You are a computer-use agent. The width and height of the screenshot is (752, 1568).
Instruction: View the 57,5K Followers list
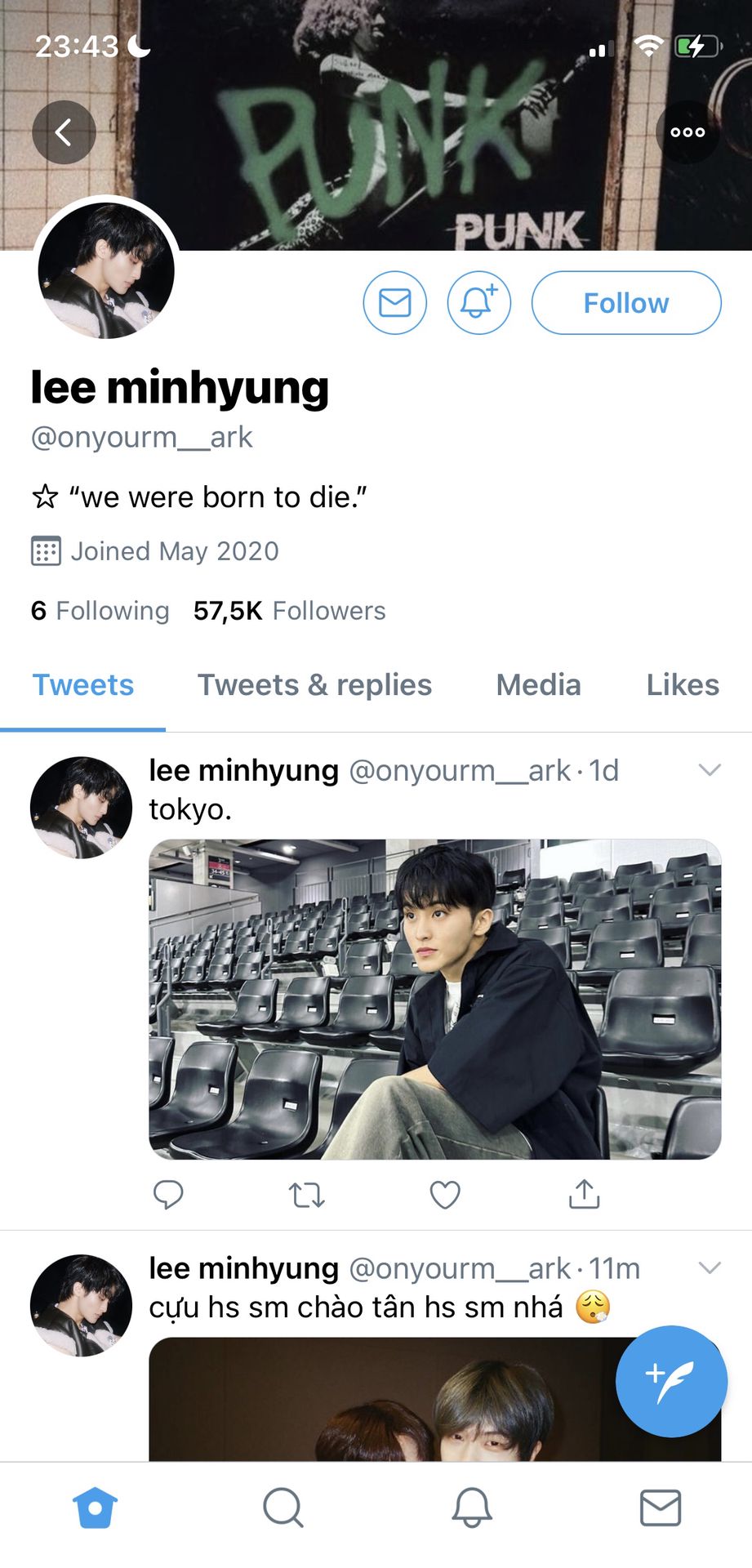point(289,611)
